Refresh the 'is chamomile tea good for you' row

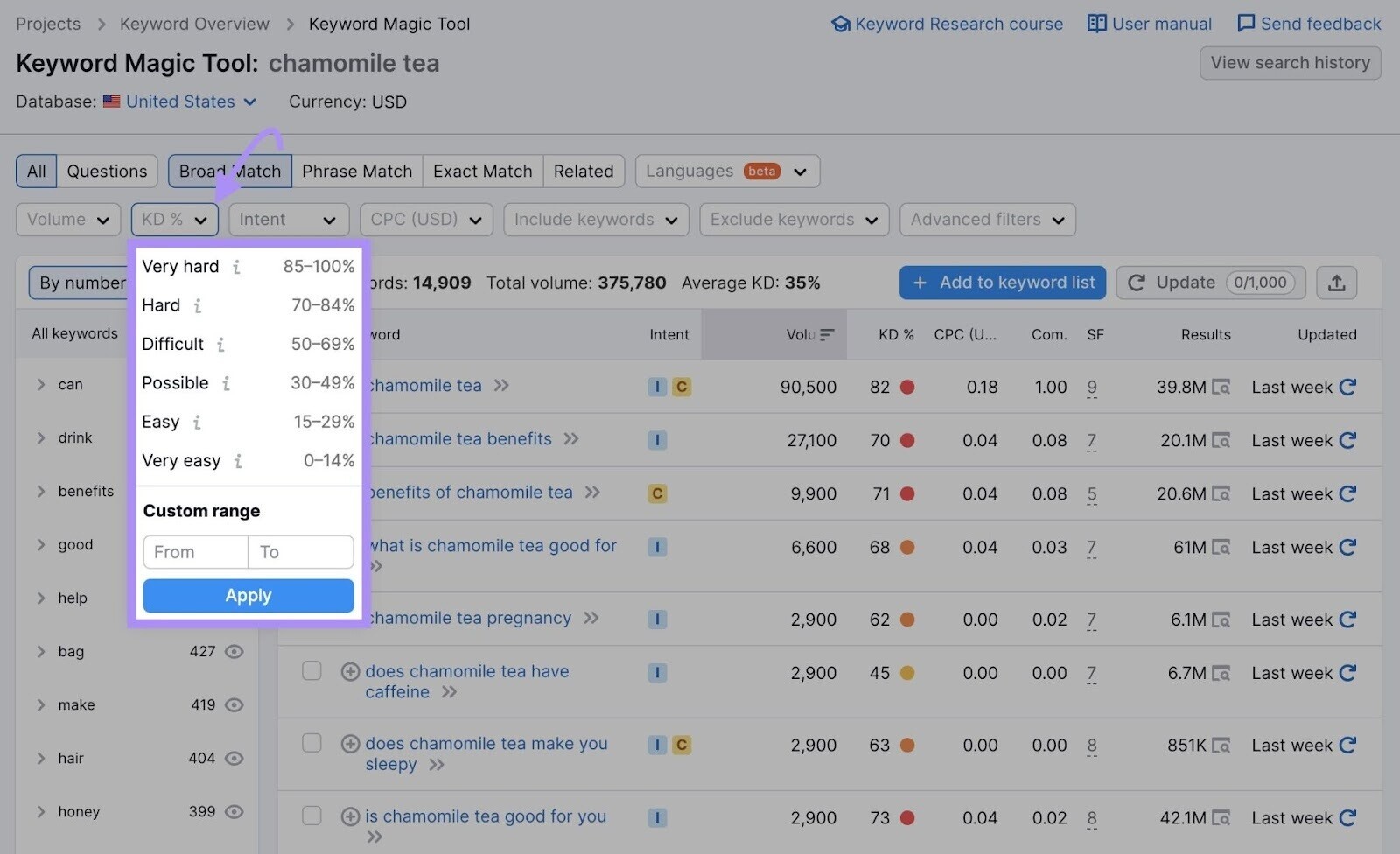pos(1347,818)
